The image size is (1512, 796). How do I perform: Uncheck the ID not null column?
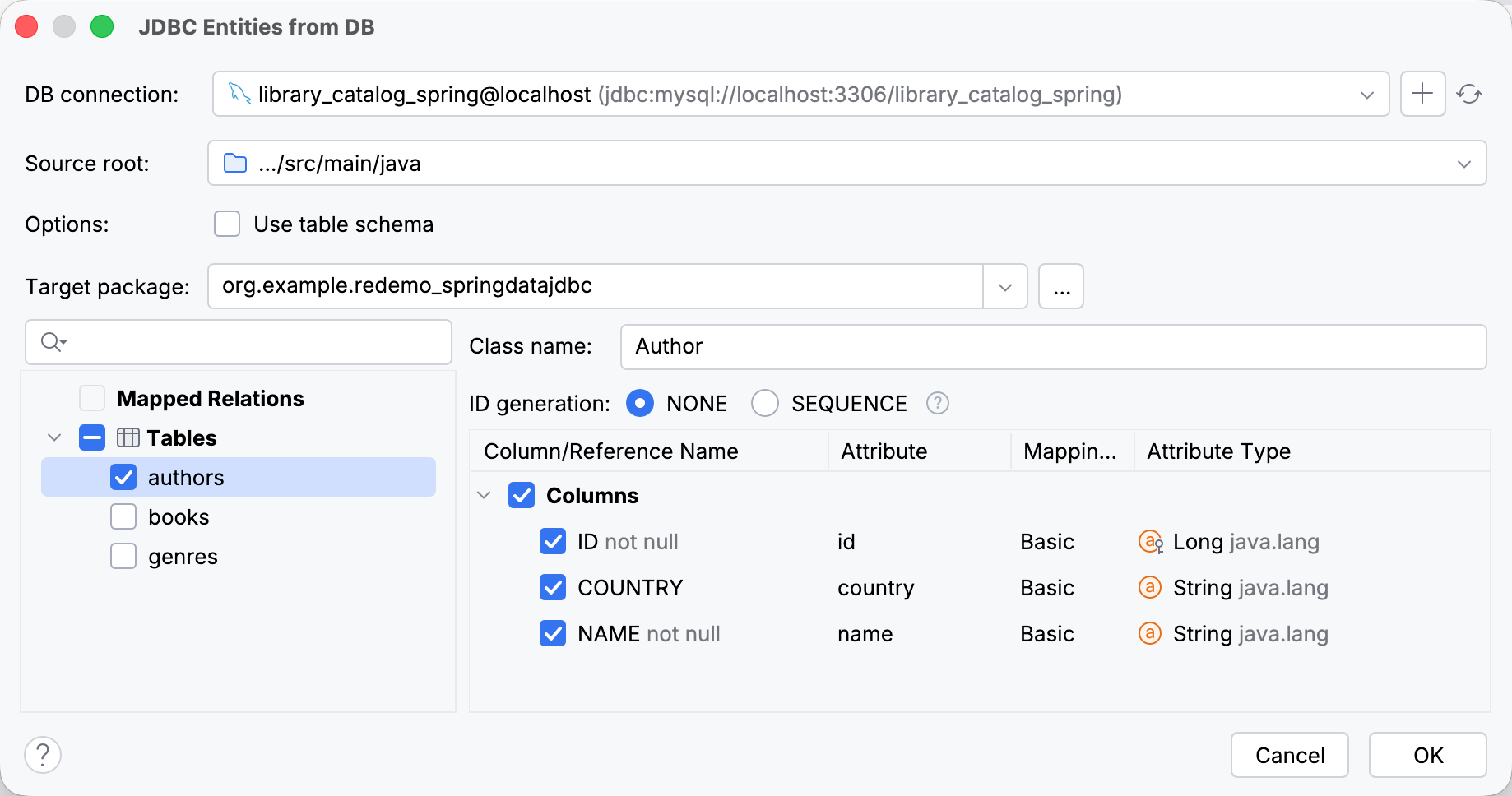(553, 541)
